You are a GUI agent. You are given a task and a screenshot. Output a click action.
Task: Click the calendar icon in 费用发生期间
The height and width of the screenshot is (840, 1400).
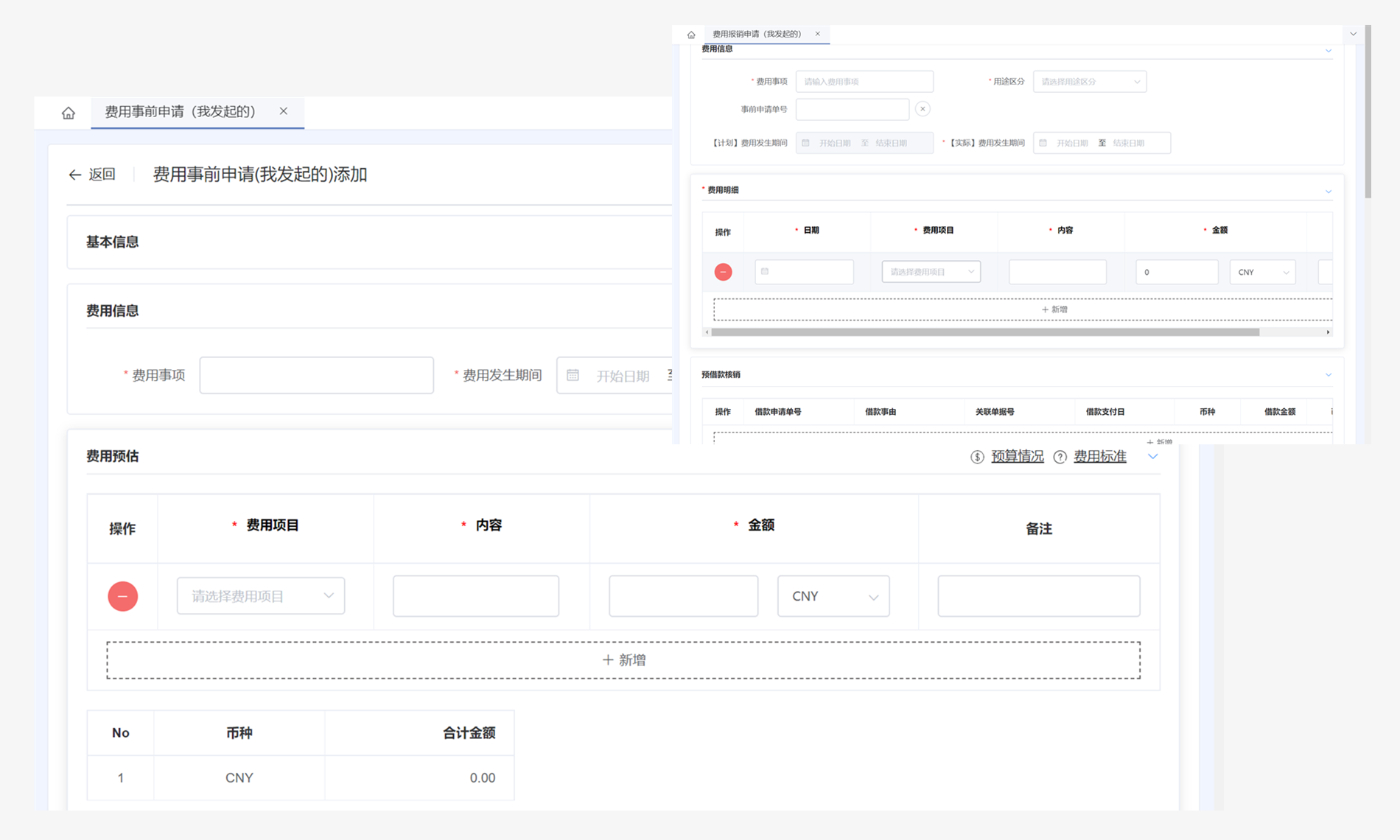pos(573,376)
